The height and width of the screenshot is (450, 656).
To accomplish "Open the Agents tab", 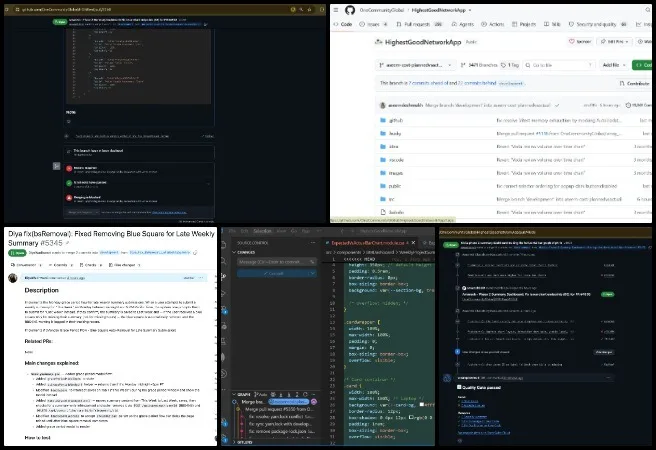I will [x=463, y=24].
